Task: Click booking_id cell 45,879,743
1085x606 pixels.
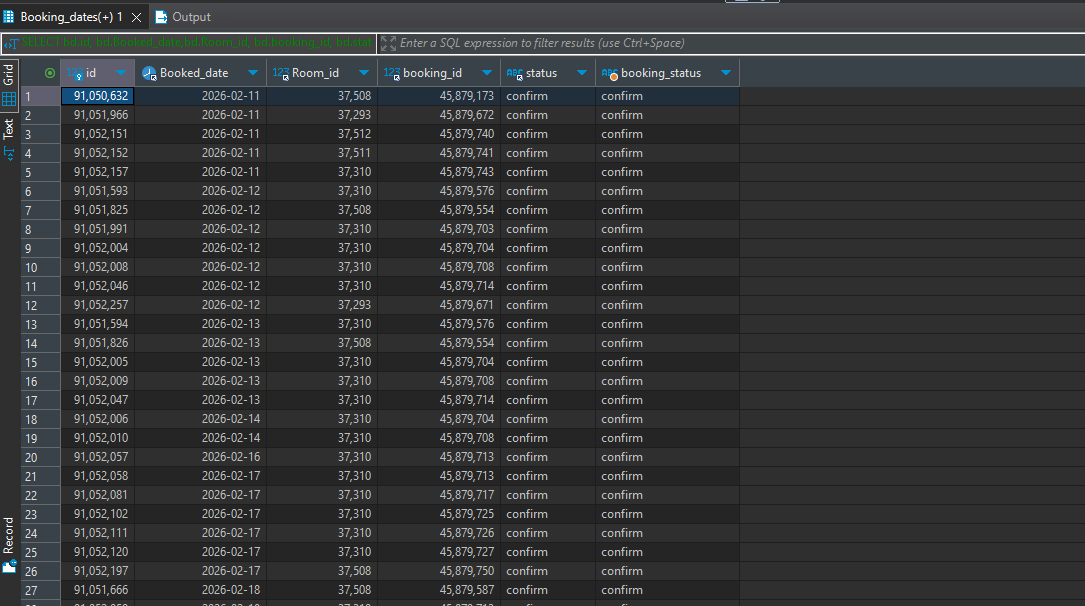Action: point(439,172)
